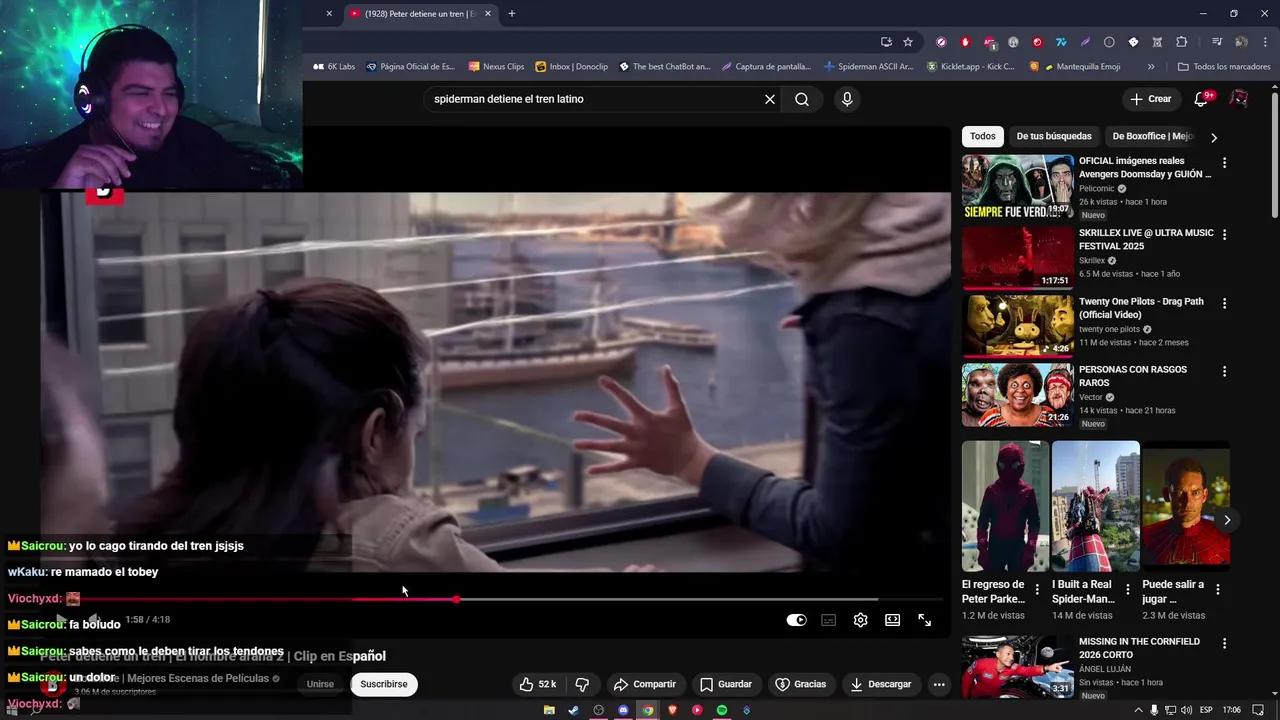Bookmark this page with star icon

[908, 42]
